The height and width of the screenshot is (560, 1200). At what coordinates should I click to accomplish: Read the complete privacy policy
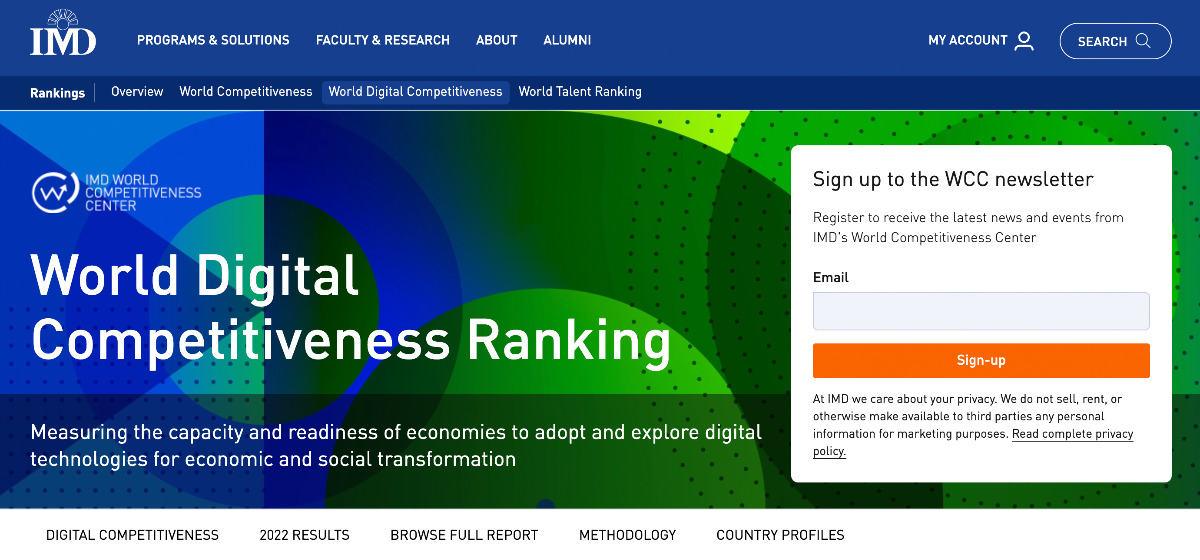[1072, 435]
